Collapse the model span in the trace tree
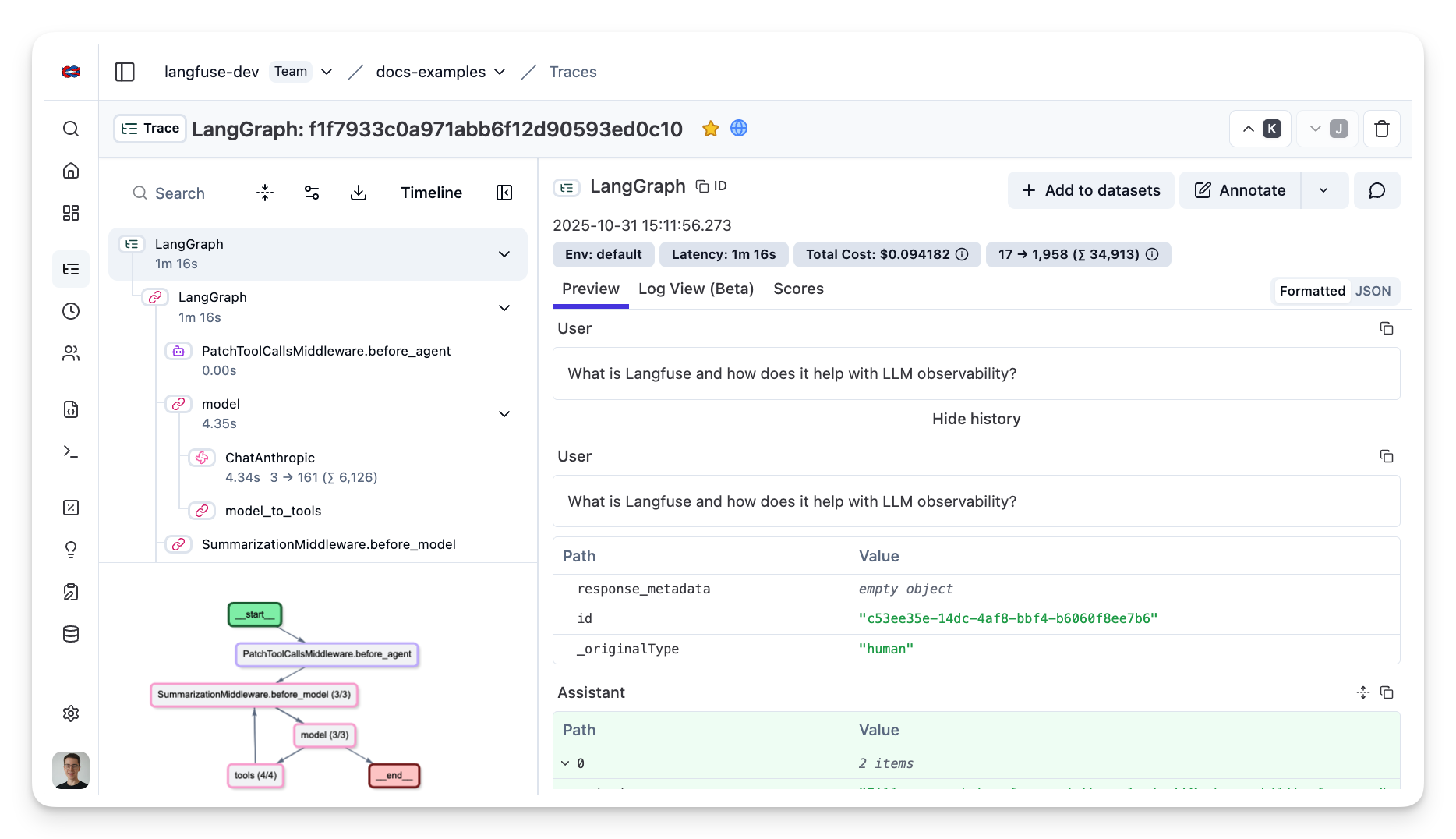This screenshot has width=1456, height=839. tap(504, 414)
